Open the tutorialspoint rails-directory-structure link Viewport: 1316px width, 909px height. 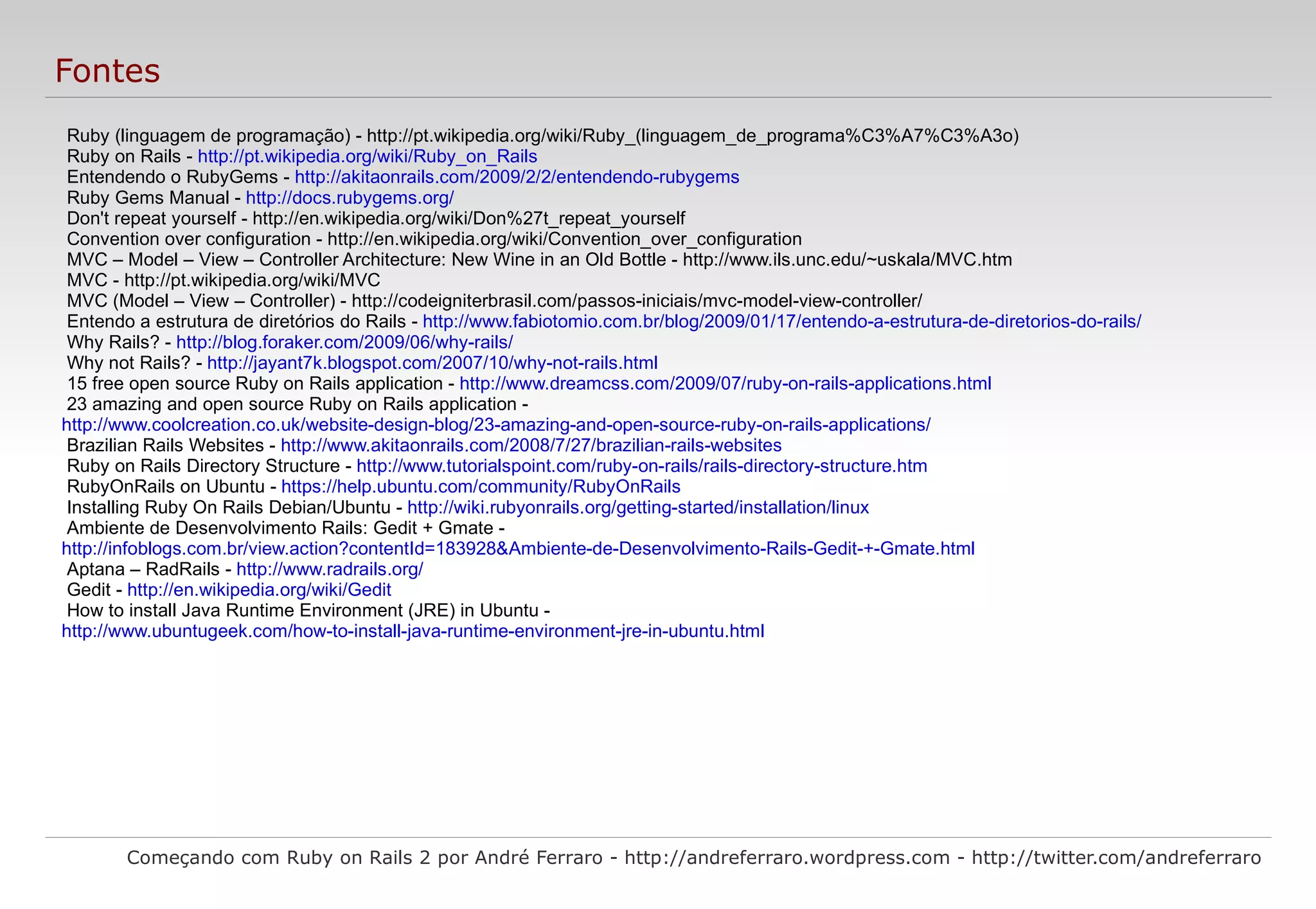tap(642, 465)
